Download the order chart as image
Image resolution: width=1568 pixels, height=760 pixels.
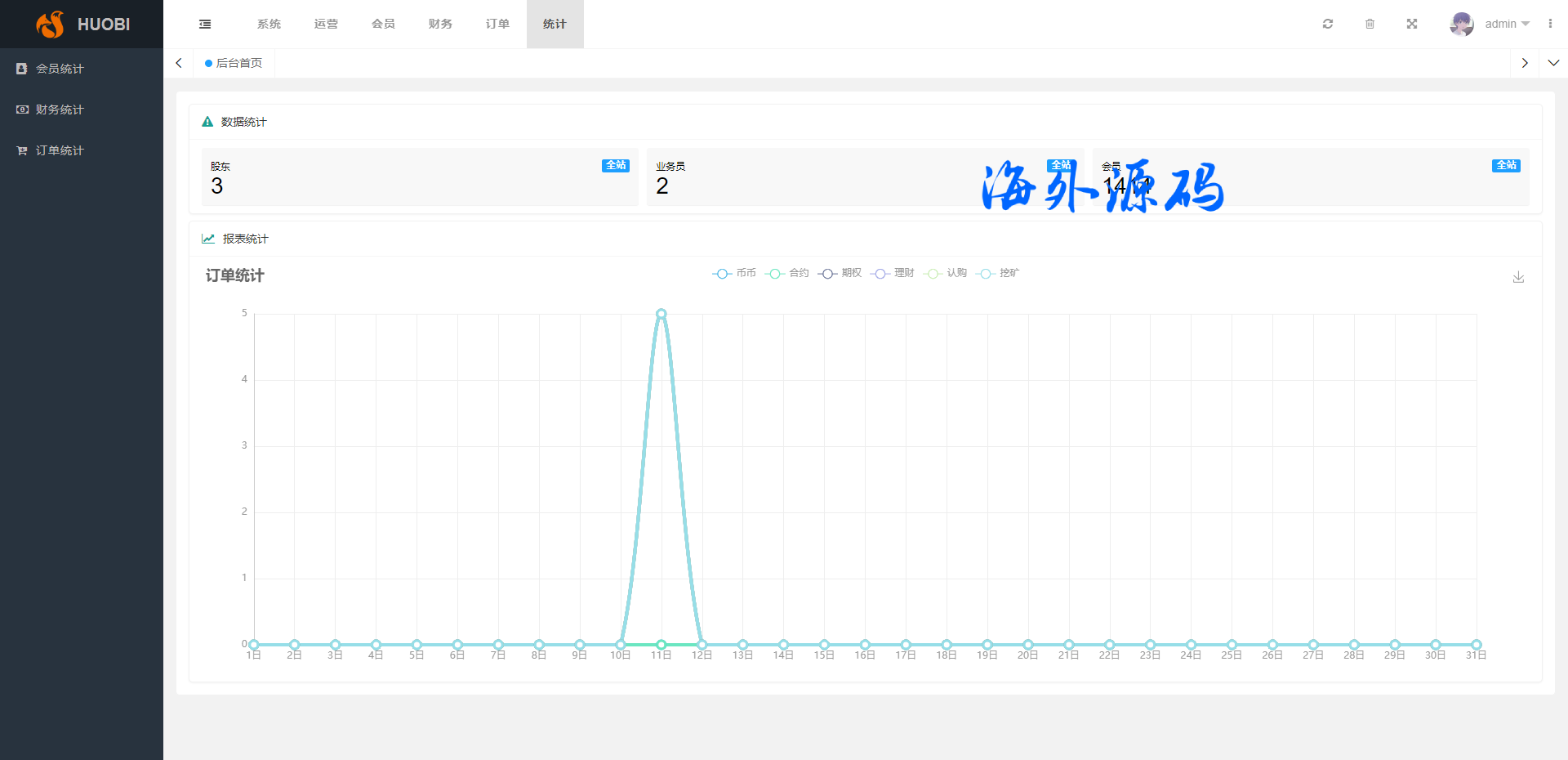pos(1518,278)
